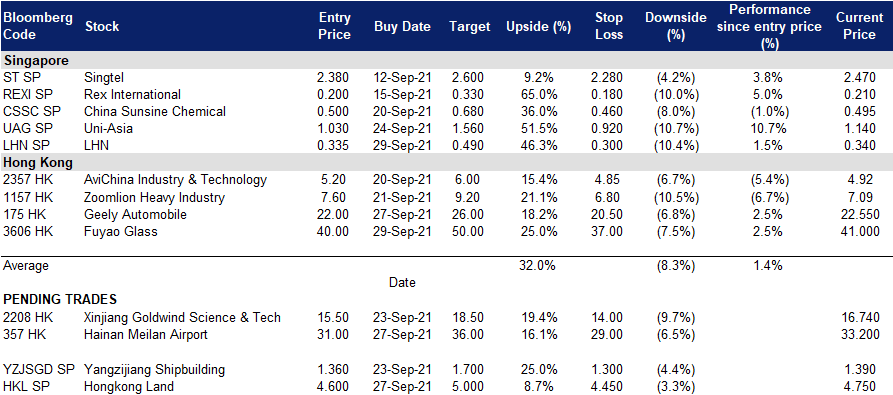Viewport: 893px width, 395px height.
Task: Click the REXI SP Bloomberg code cell
Action: (x=27, y=94)
